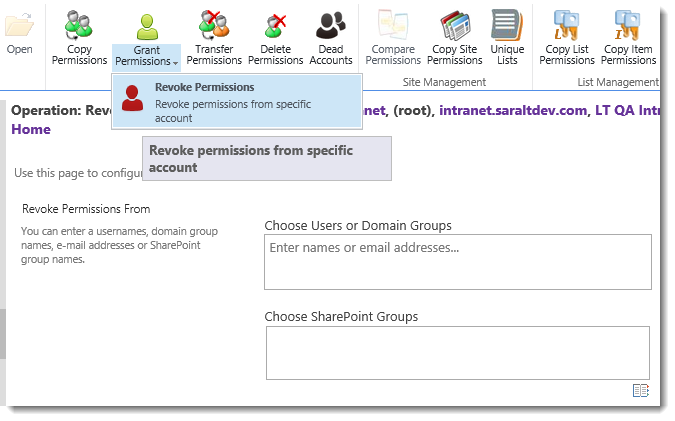Screen dimensions: 675x421
Task: Click the red user icon in Revoke Permissions
Action: [x=133, y=98]
